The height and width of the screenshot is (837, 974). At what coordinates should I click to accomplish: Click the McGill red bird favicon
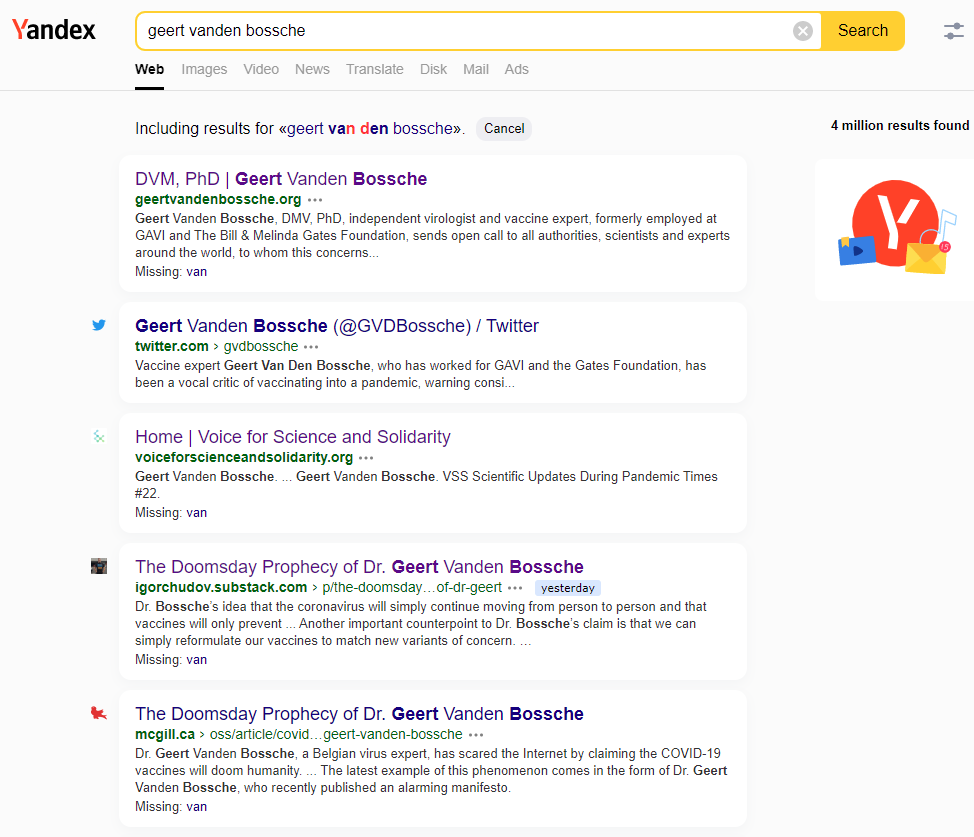tap(99, 713)
